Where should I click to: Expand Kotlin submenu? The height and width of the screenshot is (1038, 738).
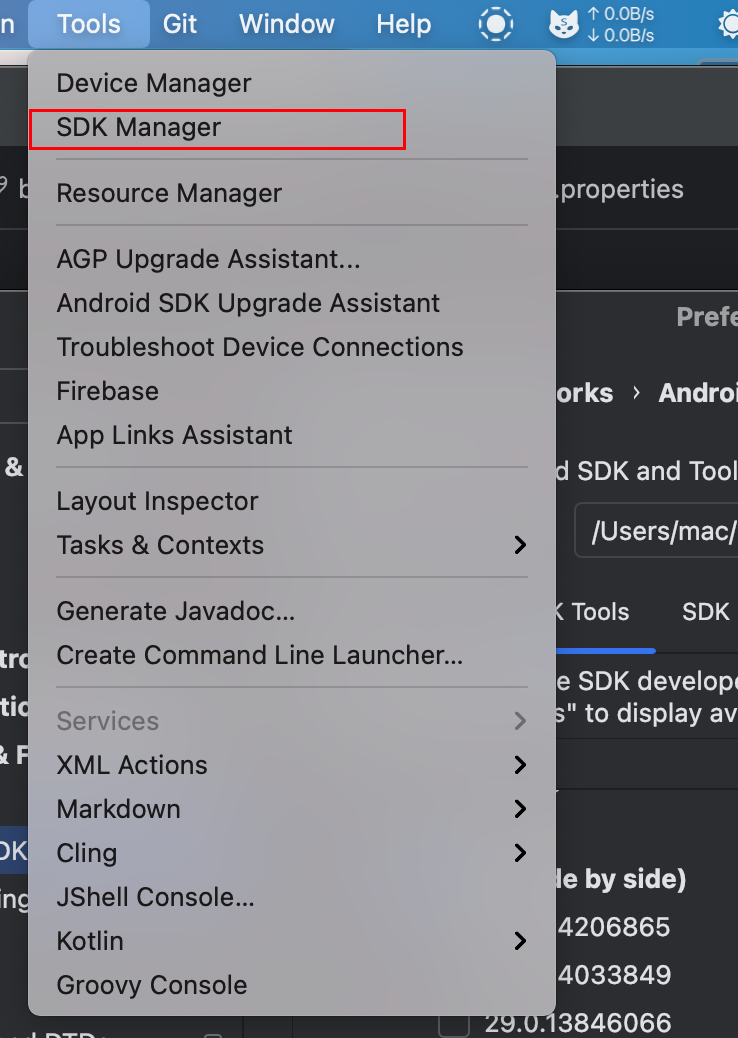click(292, 941)
